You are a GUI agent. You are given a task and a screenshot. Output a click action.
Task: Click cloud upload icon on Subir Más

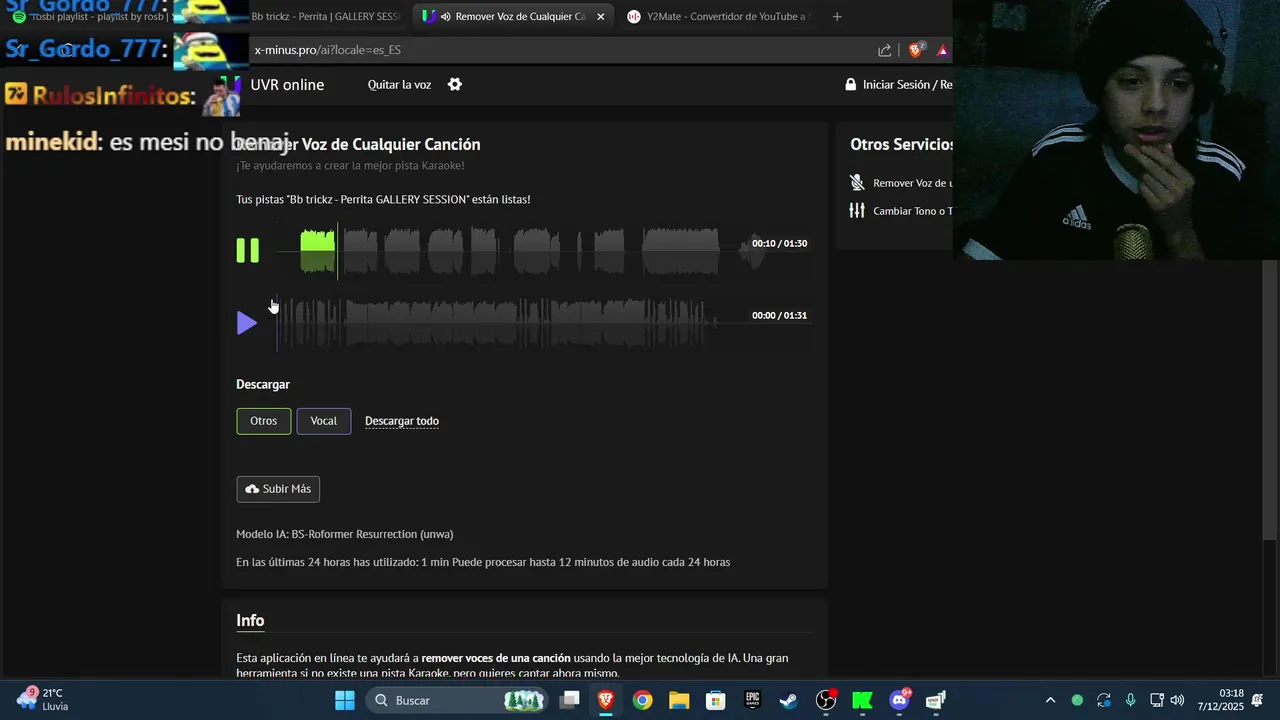click(252, 489)
